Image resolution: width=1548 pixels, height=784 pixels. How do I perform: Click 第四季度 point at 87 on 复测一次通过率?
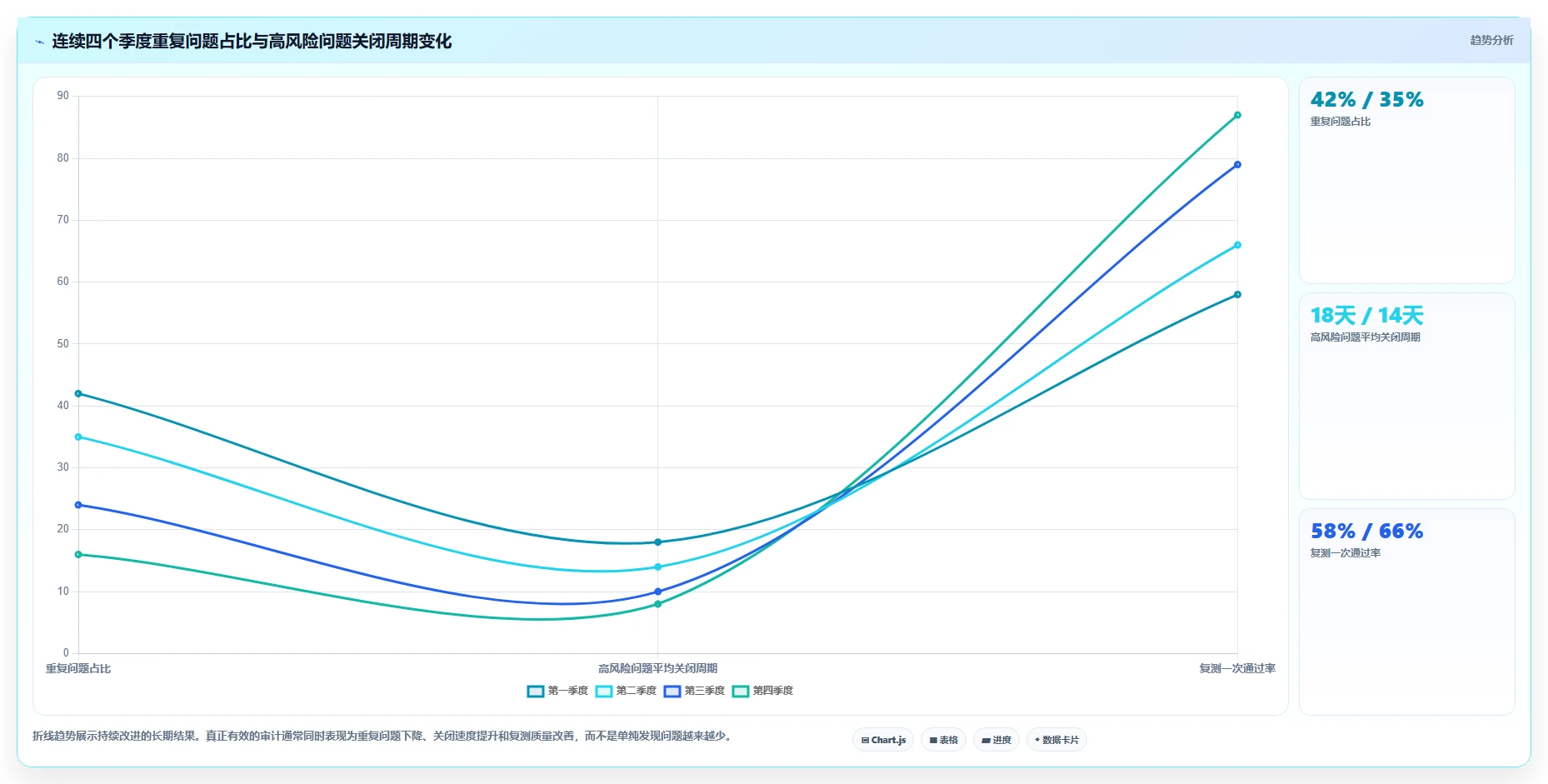(1237, 115)
